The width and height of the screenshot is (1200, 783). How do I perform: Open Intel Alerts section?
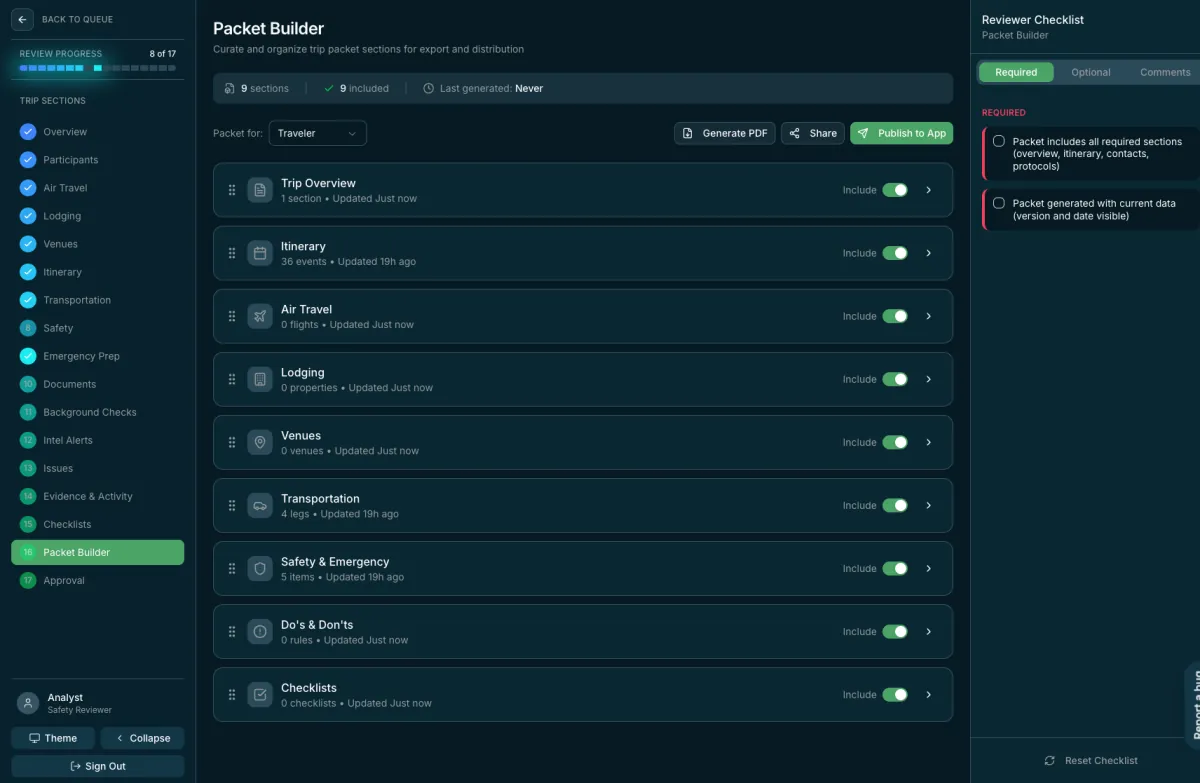98,440
